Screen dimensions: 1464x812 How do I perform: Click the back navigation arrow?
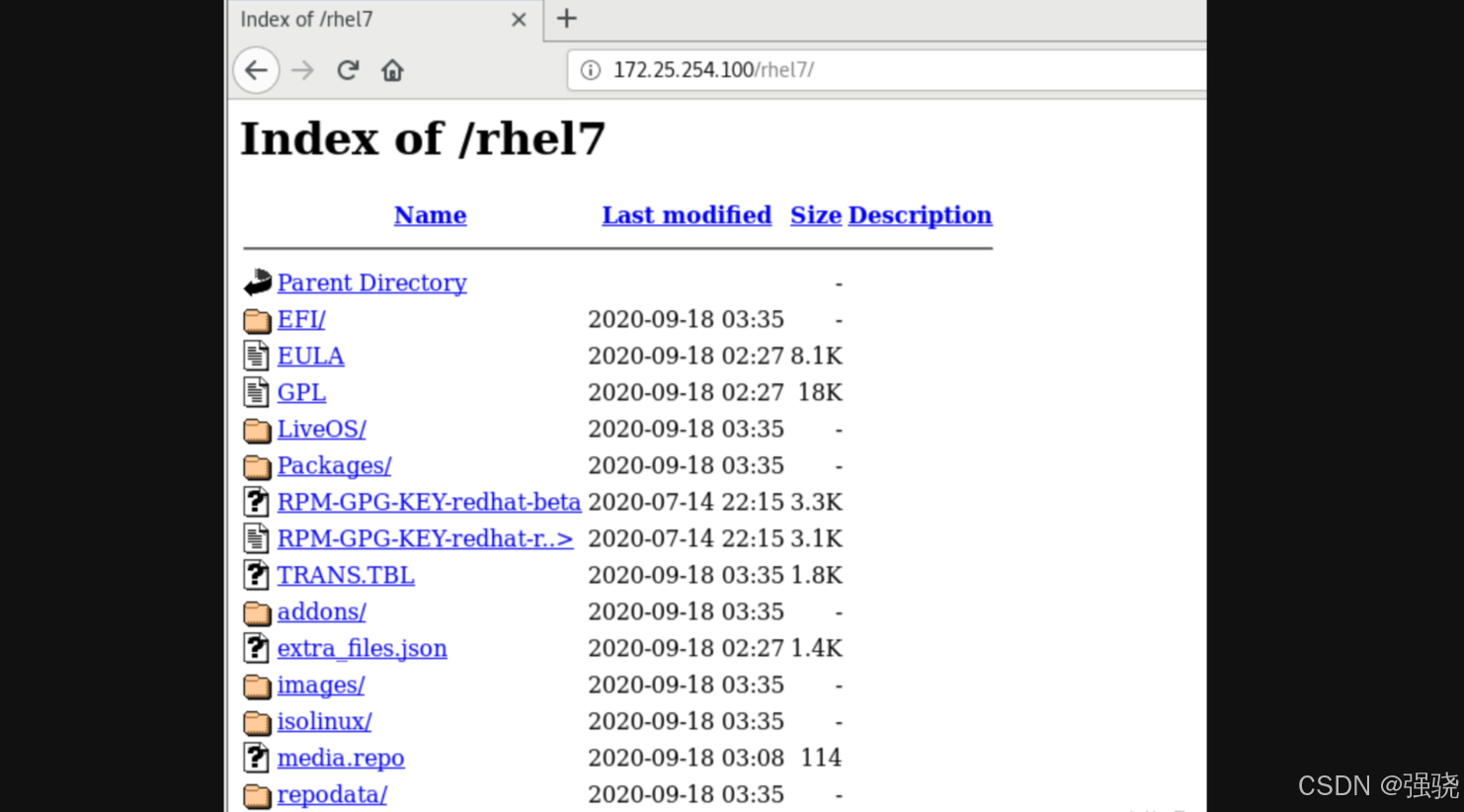click(x=255, y=69)
